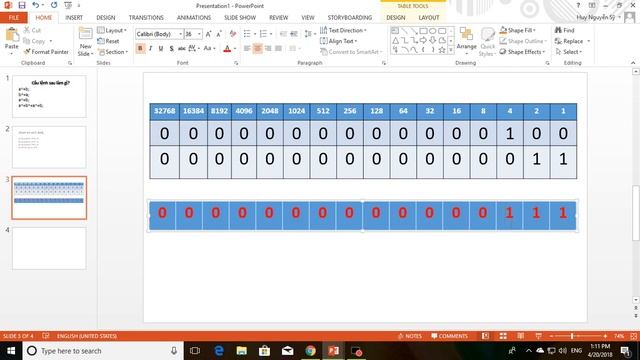Click the Undo arrow icon

tap(36, 5)
